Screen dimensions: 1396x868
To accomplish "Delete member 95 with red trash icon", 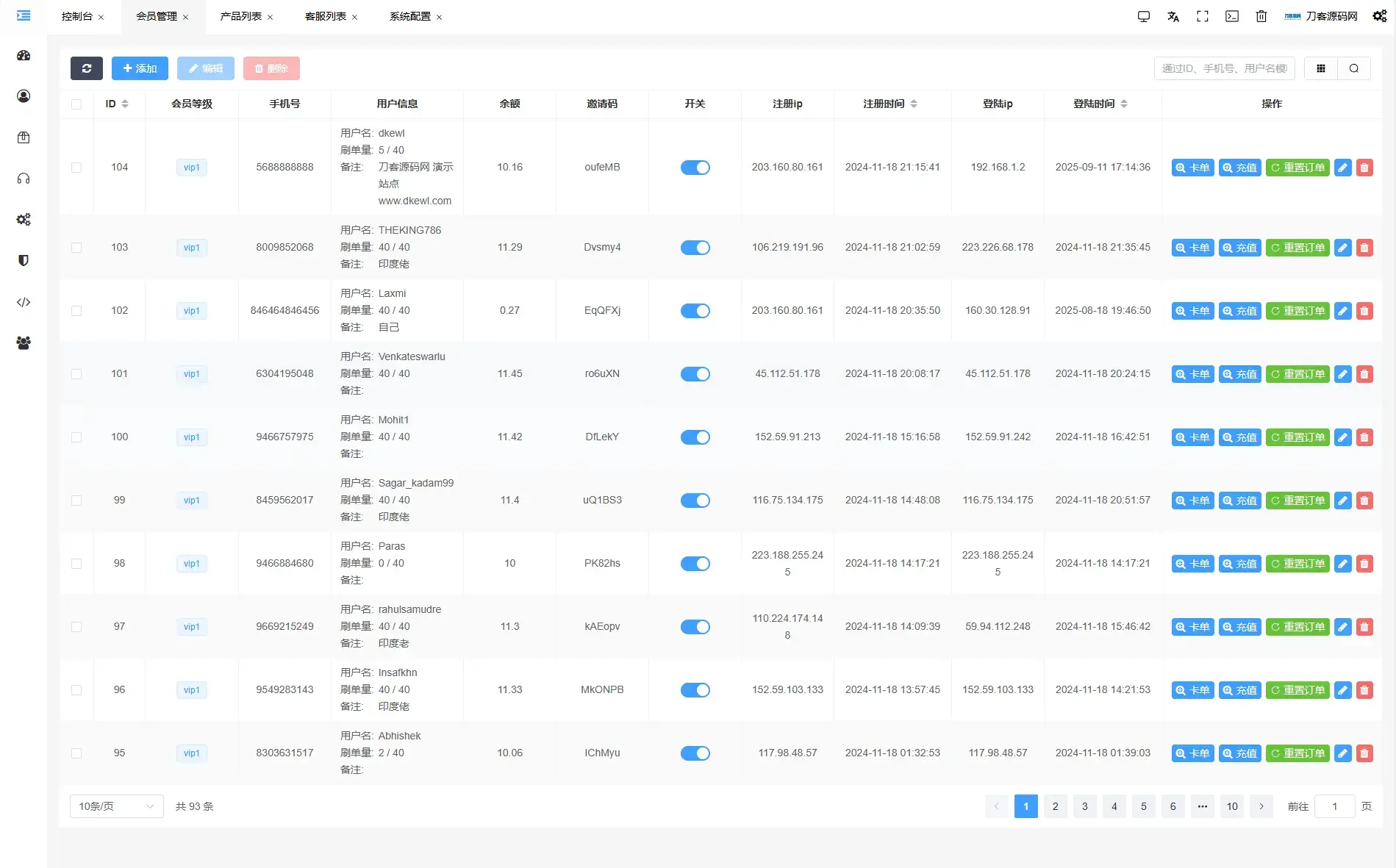I will (1364, 753).
